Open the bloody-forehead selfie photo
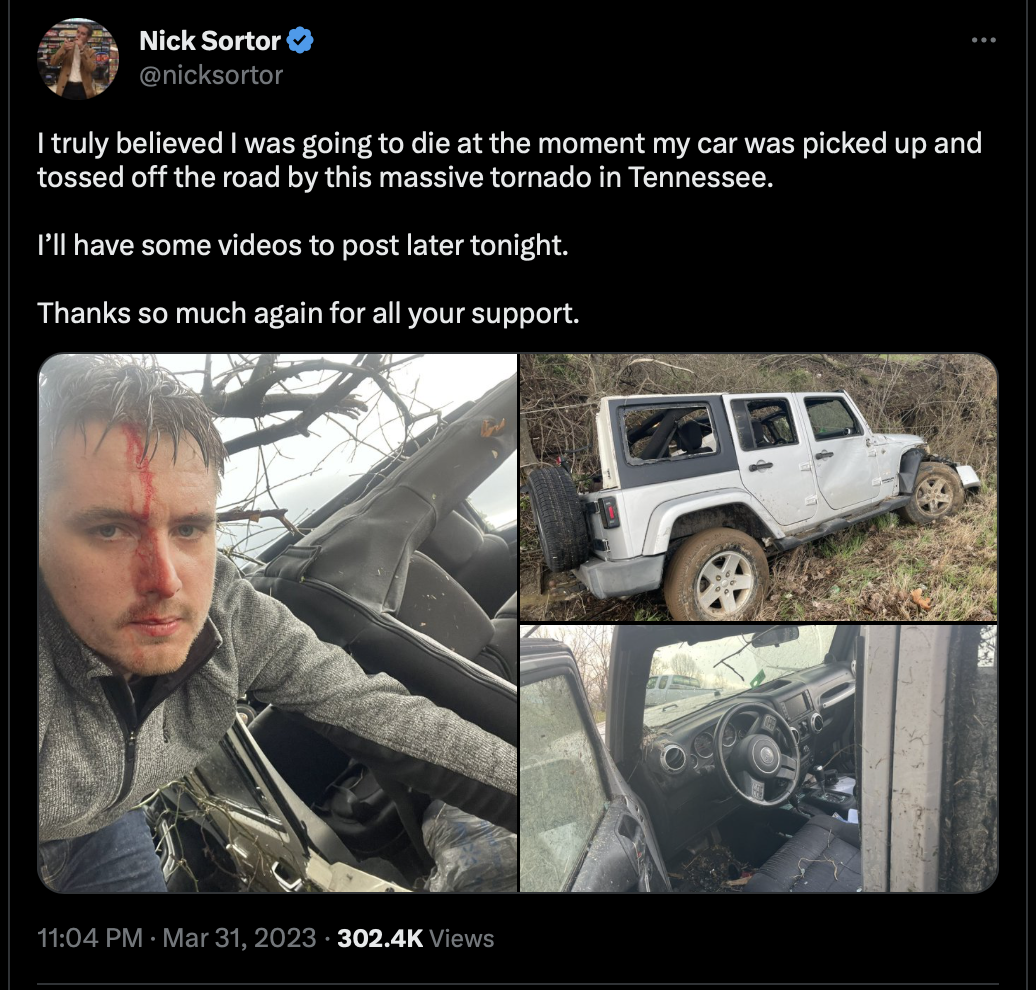 coord(278,623)
